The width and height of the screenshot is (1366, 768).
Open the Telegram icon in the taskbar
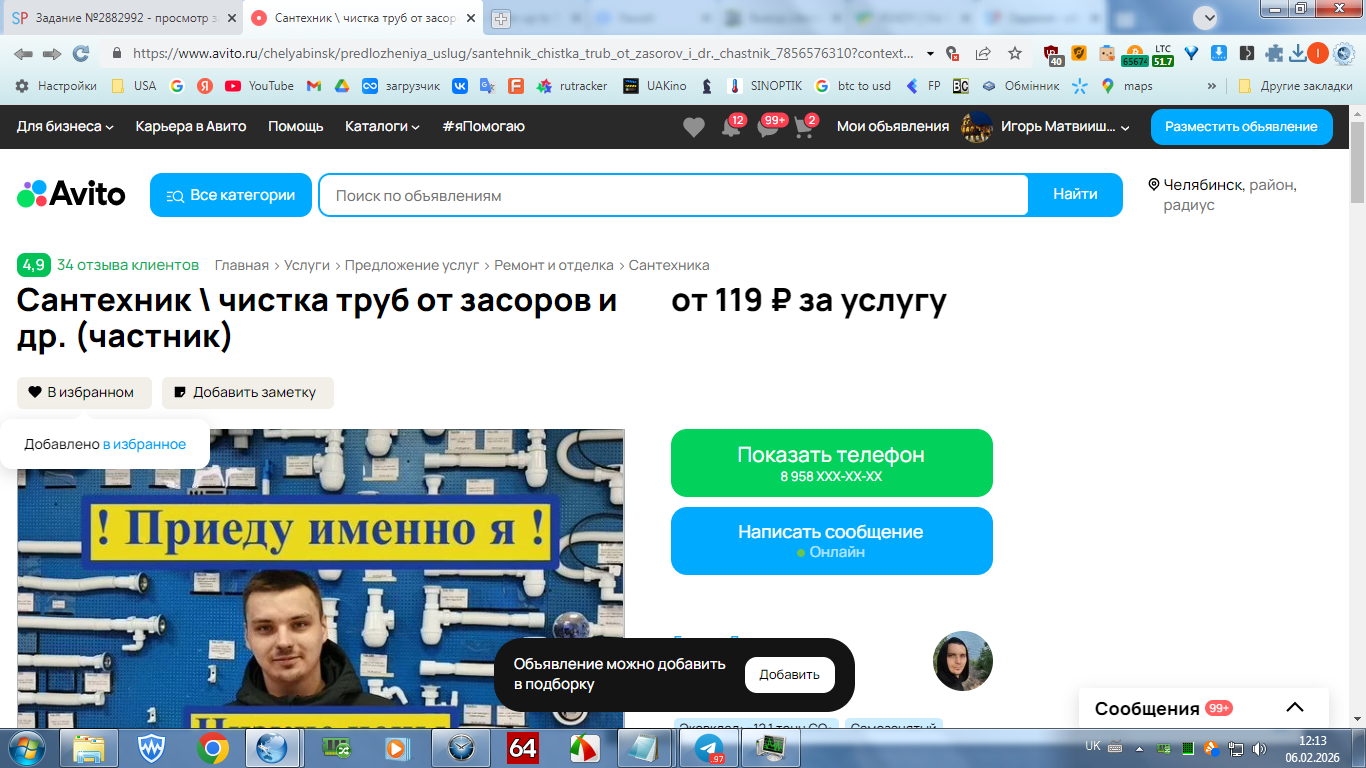click(x=709, y=748)
